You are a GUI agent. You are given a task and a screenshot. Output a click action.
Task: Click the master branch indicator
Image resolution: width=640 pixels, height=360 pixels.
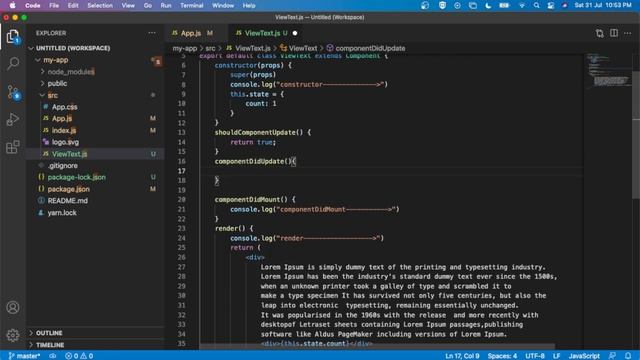coord(24,356)
